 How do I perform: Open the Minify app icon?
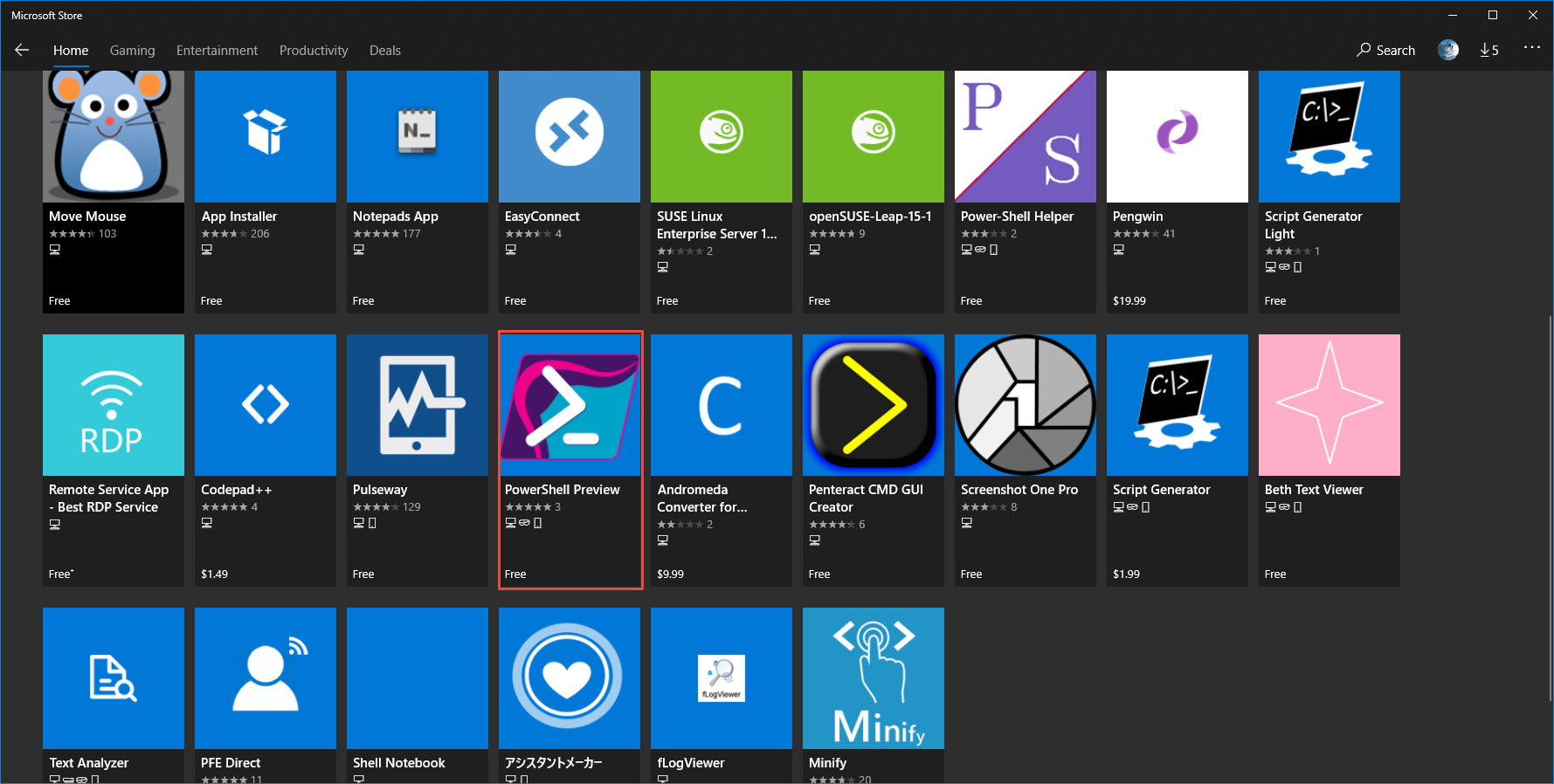tap(874, 678)
